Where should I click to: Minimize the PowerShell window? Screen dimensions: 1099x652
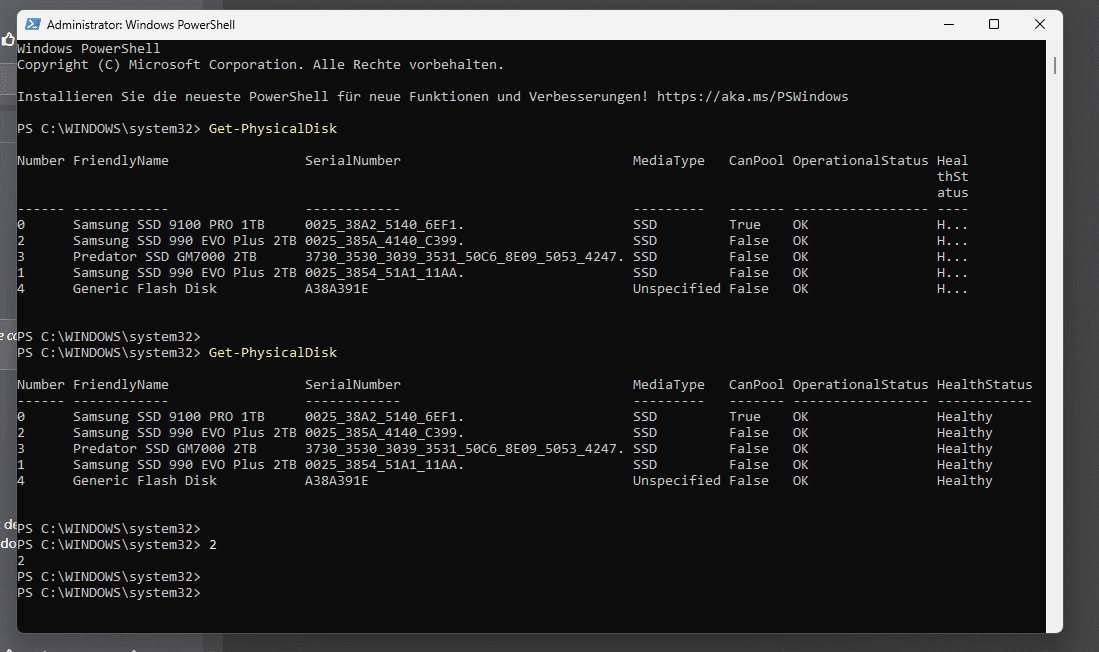945,24
